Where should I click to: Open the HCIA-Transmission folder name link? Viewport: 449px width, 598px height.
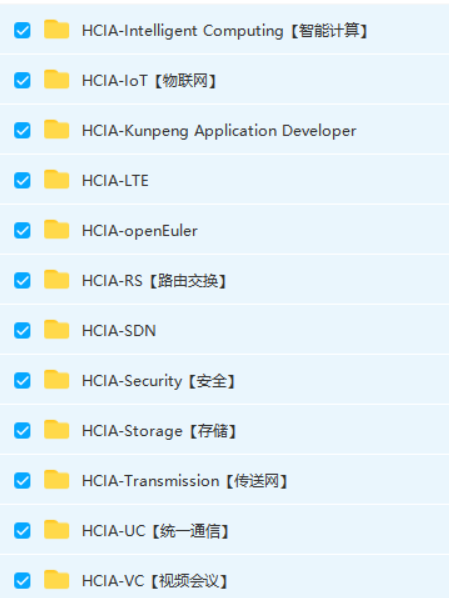click(185, 481)
